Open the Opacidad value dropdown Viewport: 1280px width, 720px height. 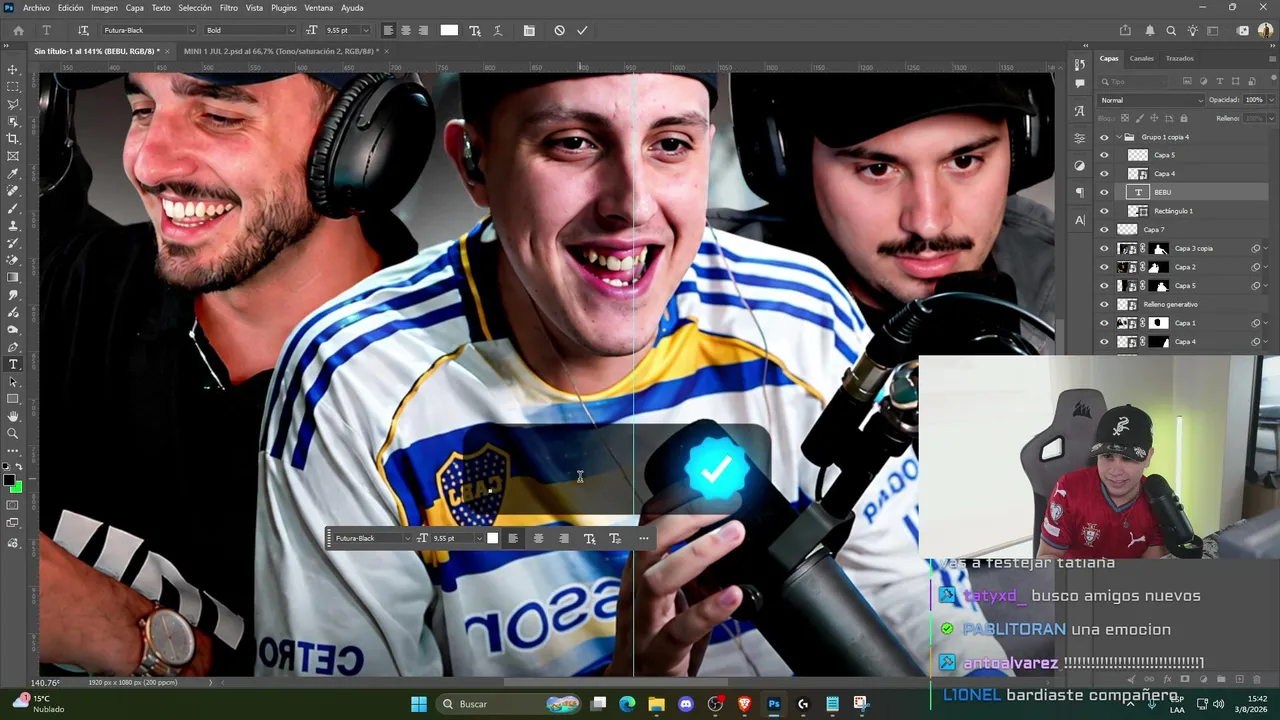(1272, 100)
